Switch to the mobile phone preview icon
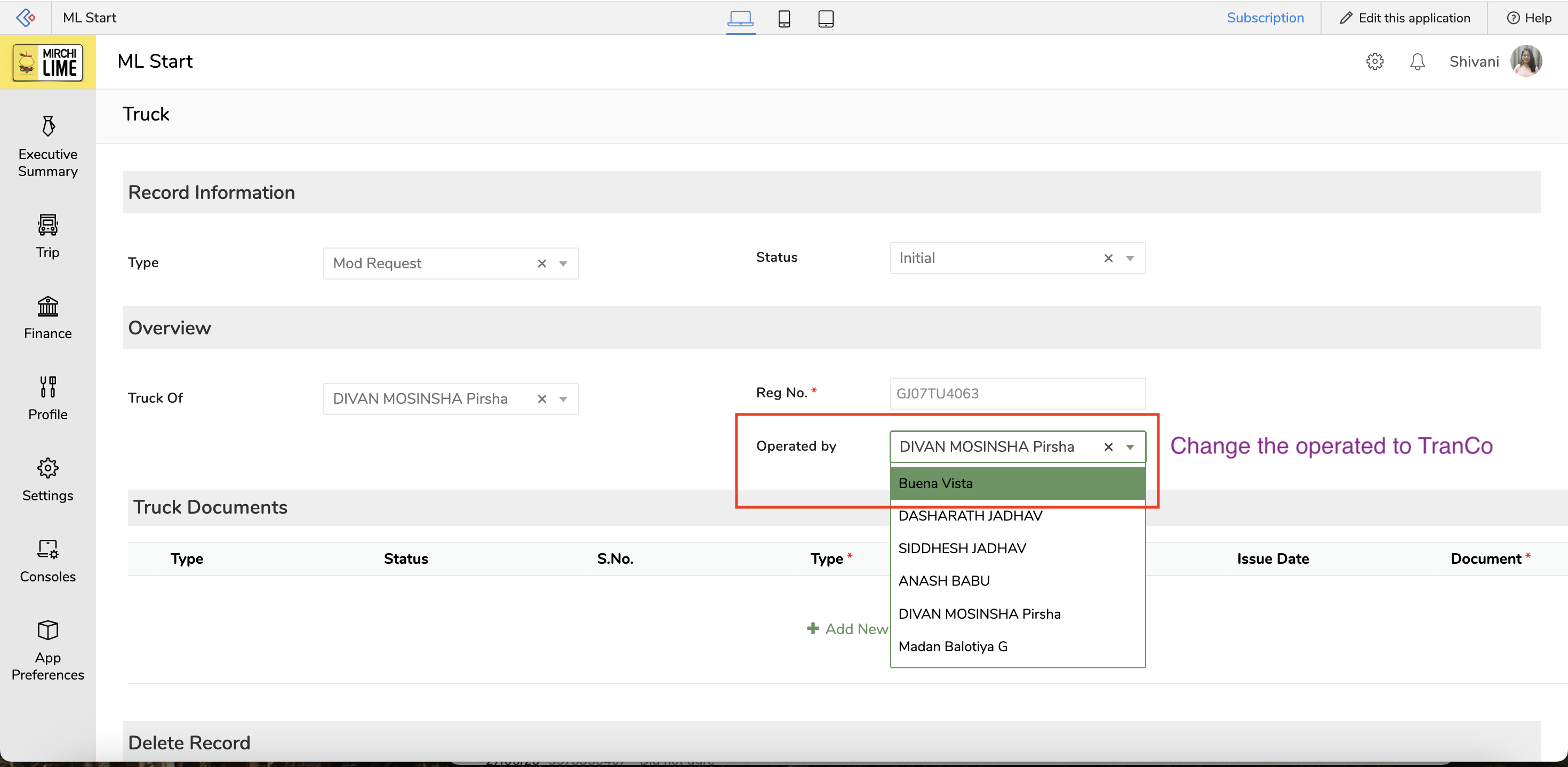1568x767 pixels. [x=784, y=18]
